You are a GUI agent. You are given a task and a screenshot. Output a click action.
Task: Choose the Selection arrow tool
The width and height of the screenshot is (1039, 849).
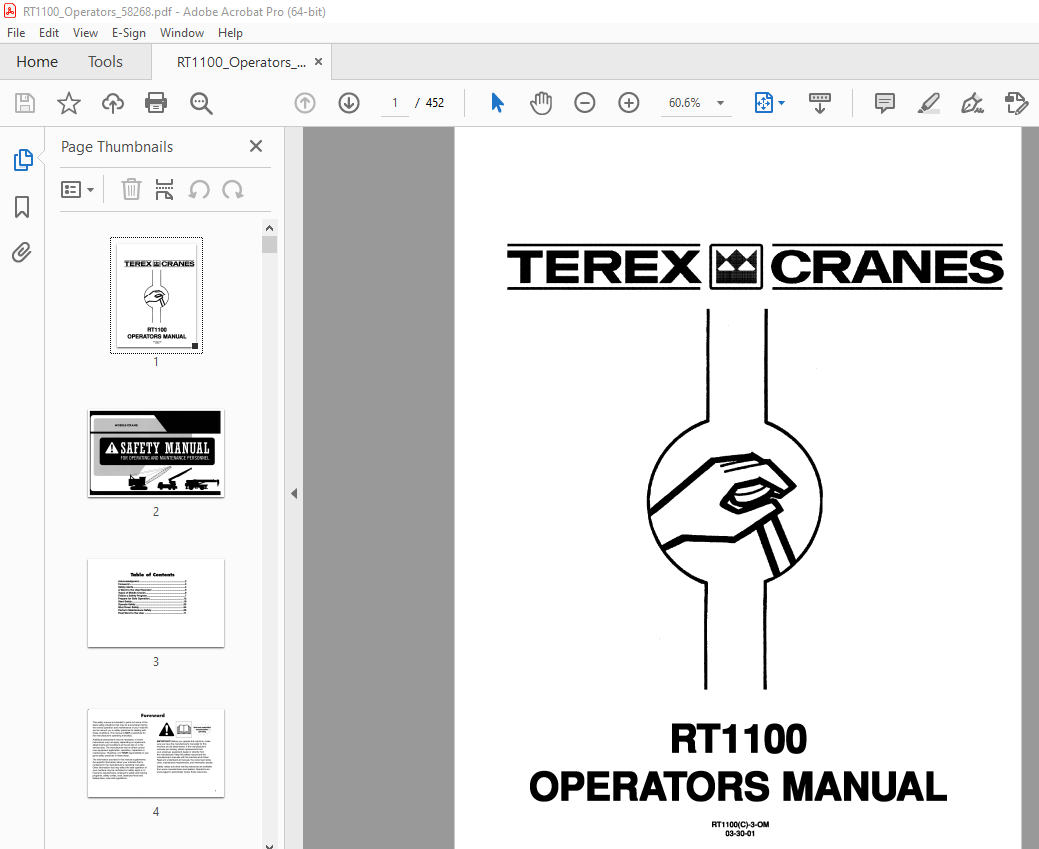(x=497, y=103)
